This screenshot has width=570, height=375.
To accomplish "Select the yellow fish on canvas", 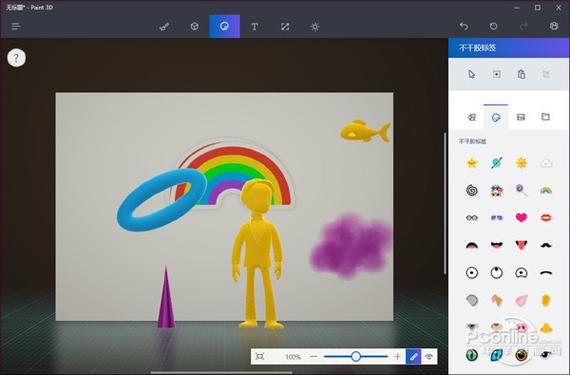I will (x=365, y=131).
